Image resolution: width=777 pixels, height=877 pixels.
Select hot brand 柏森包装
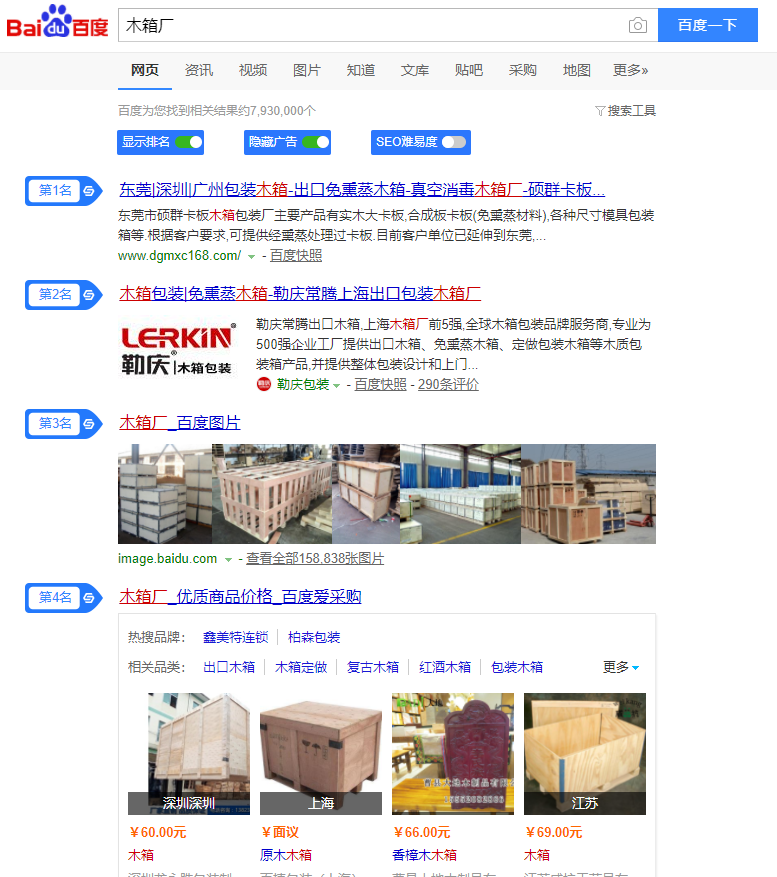pos(314,637)
